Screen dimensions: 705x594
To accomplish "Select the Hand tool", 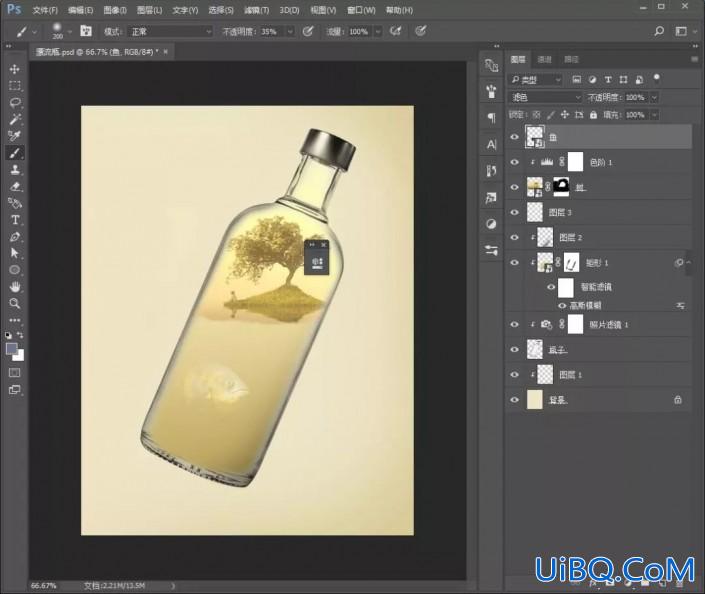I will (x=14, y=286).
